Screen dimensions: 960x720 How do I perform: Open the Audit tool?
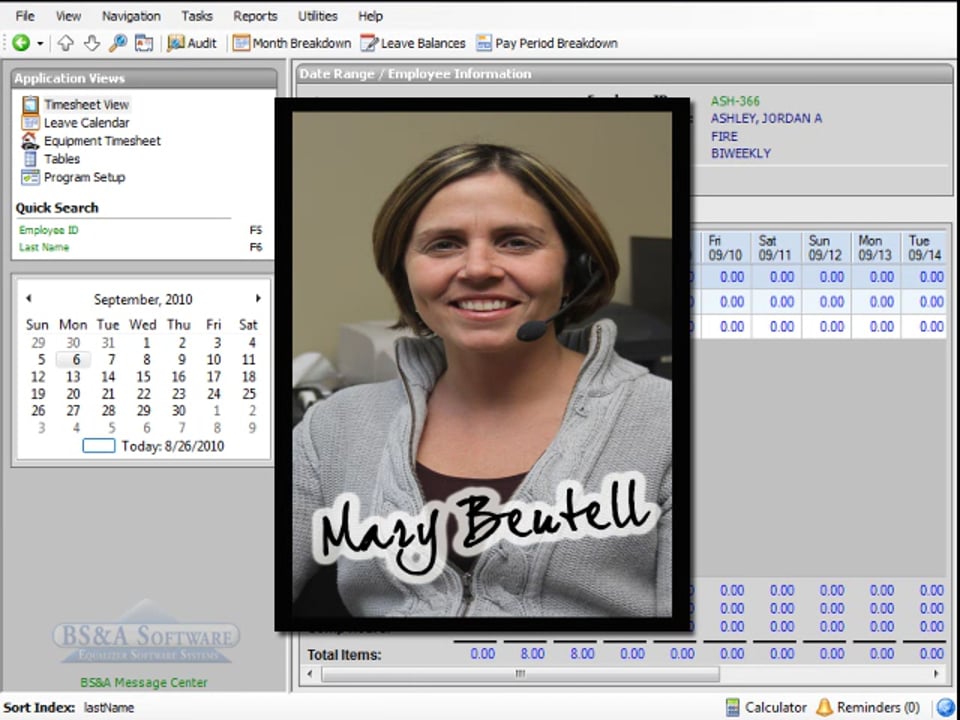coord(192,43)
